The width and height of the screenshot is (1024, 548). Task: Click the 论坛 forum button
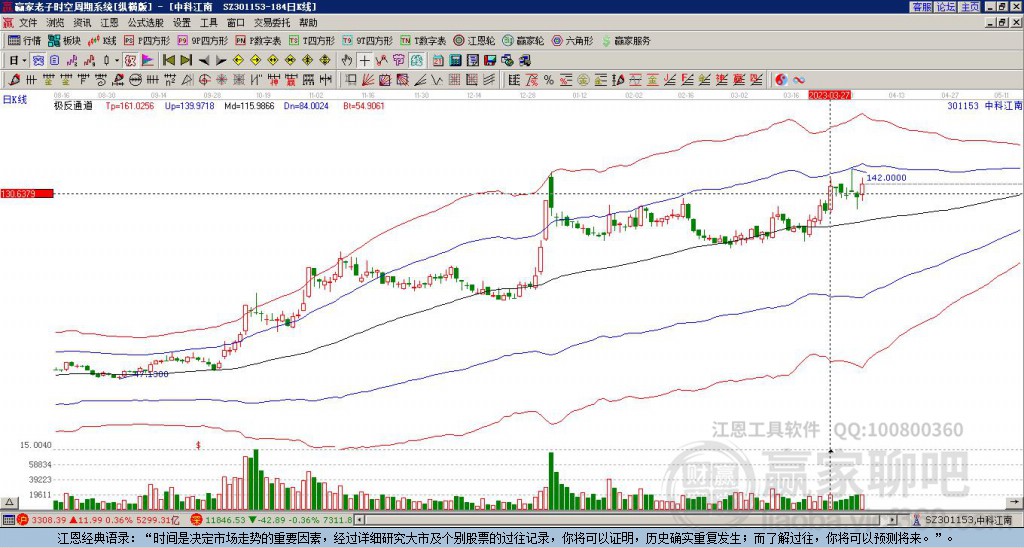pyautogui.click(x=946, y=7)
